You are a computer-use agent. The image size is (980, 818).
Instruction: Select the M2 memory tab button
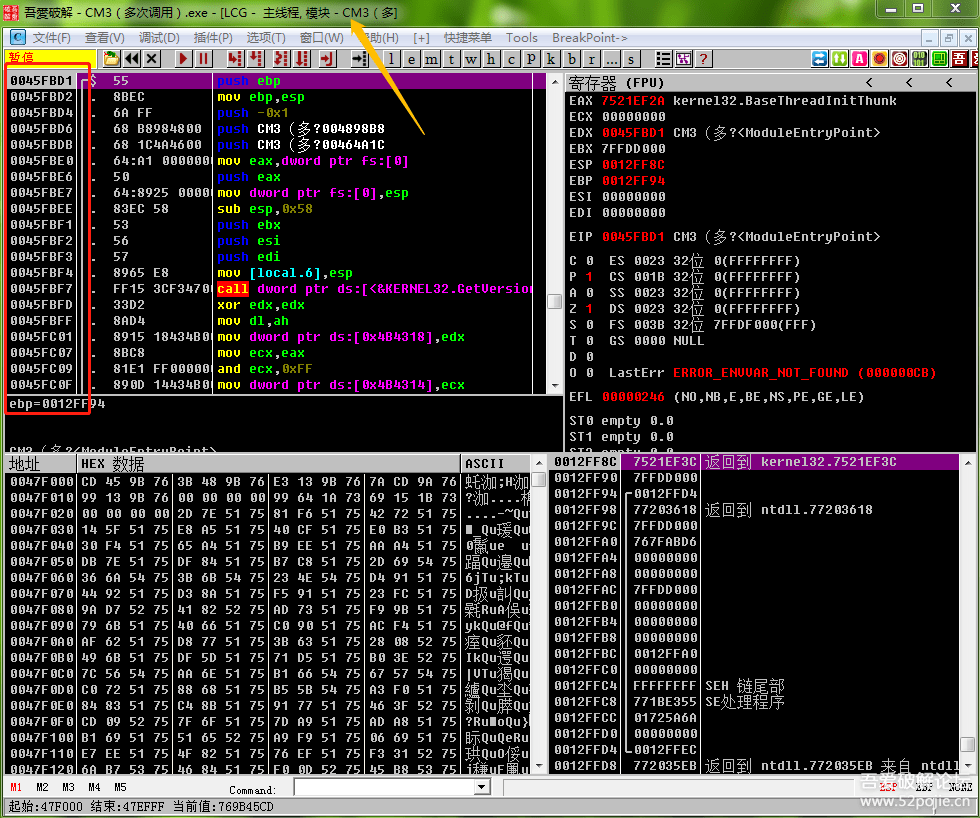pos(42,788)
